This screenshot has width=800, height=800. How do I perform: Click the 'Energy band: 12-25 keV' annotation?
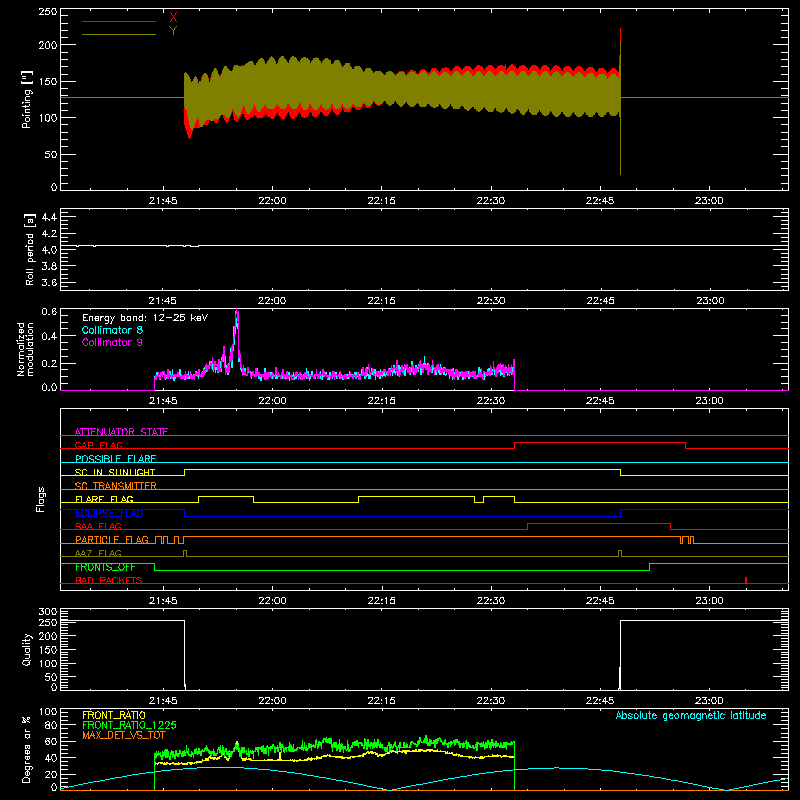coord(145,318)
